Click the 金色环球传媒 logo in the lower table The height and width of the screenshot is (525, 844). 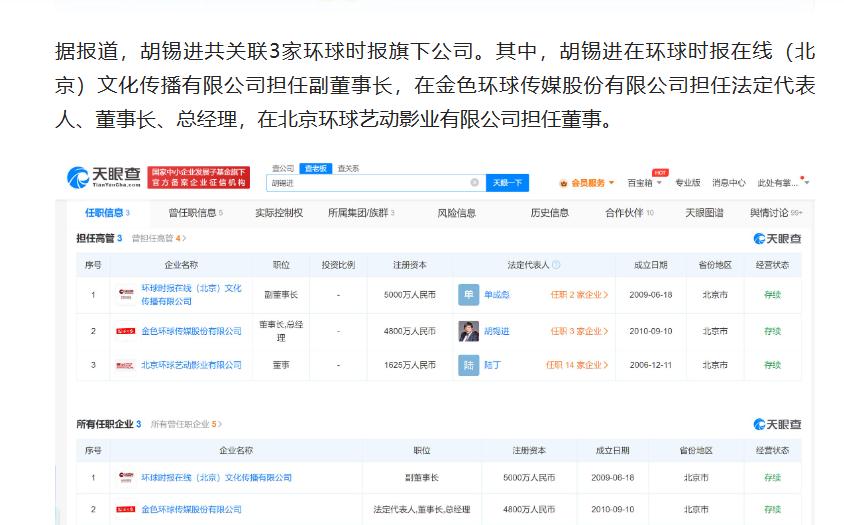tap(125, 509)
